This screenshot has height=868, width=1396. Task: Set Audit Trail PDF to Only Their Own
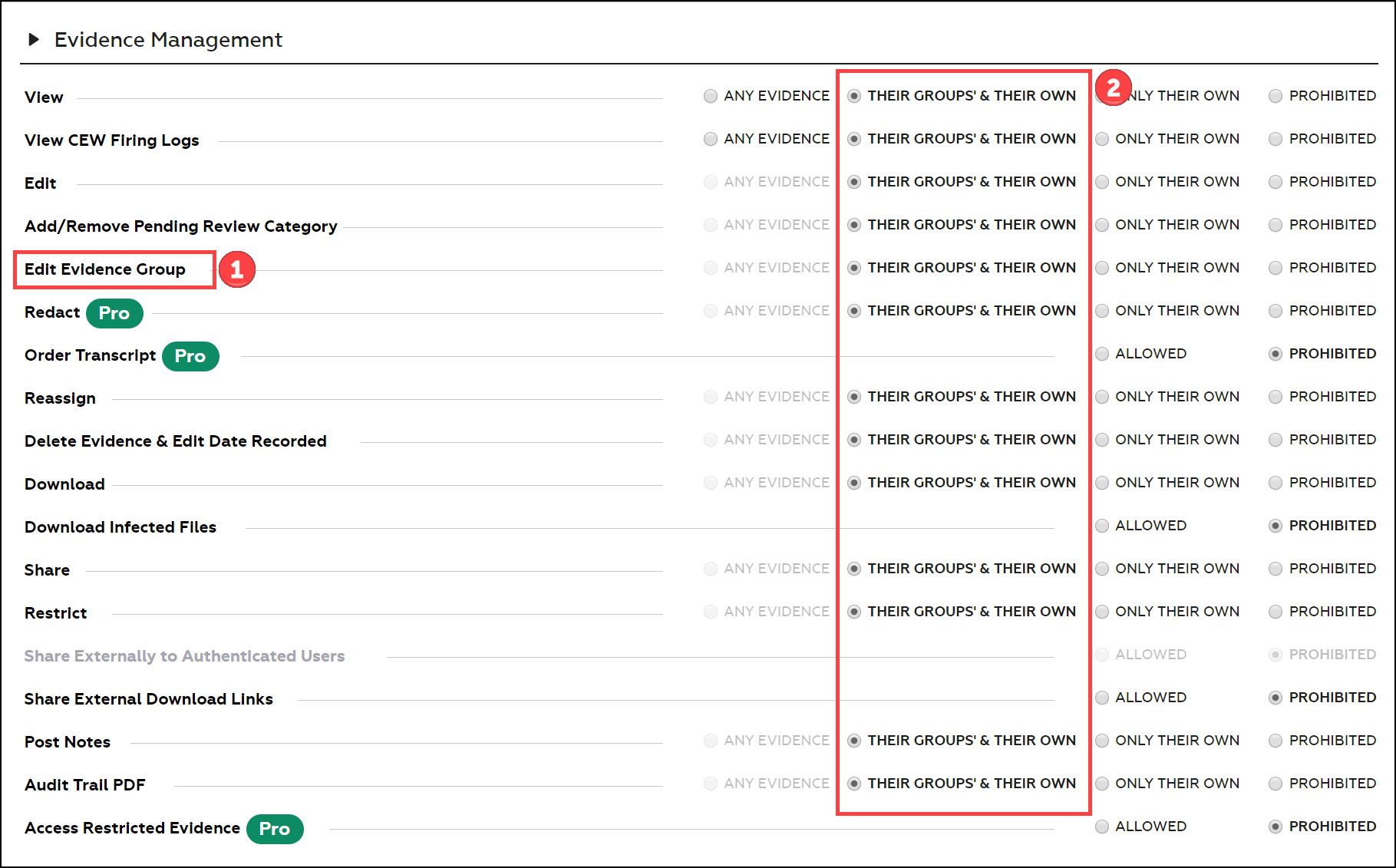pos(1102,784)
